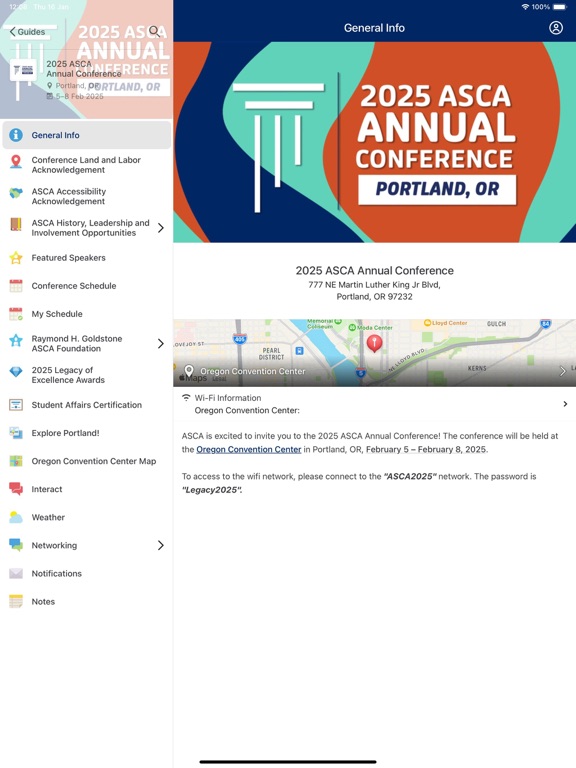Click Lloyd Center label on the map
Image resolution: width=576 pixels, height=768 pixels.
(x=445, y=323)
